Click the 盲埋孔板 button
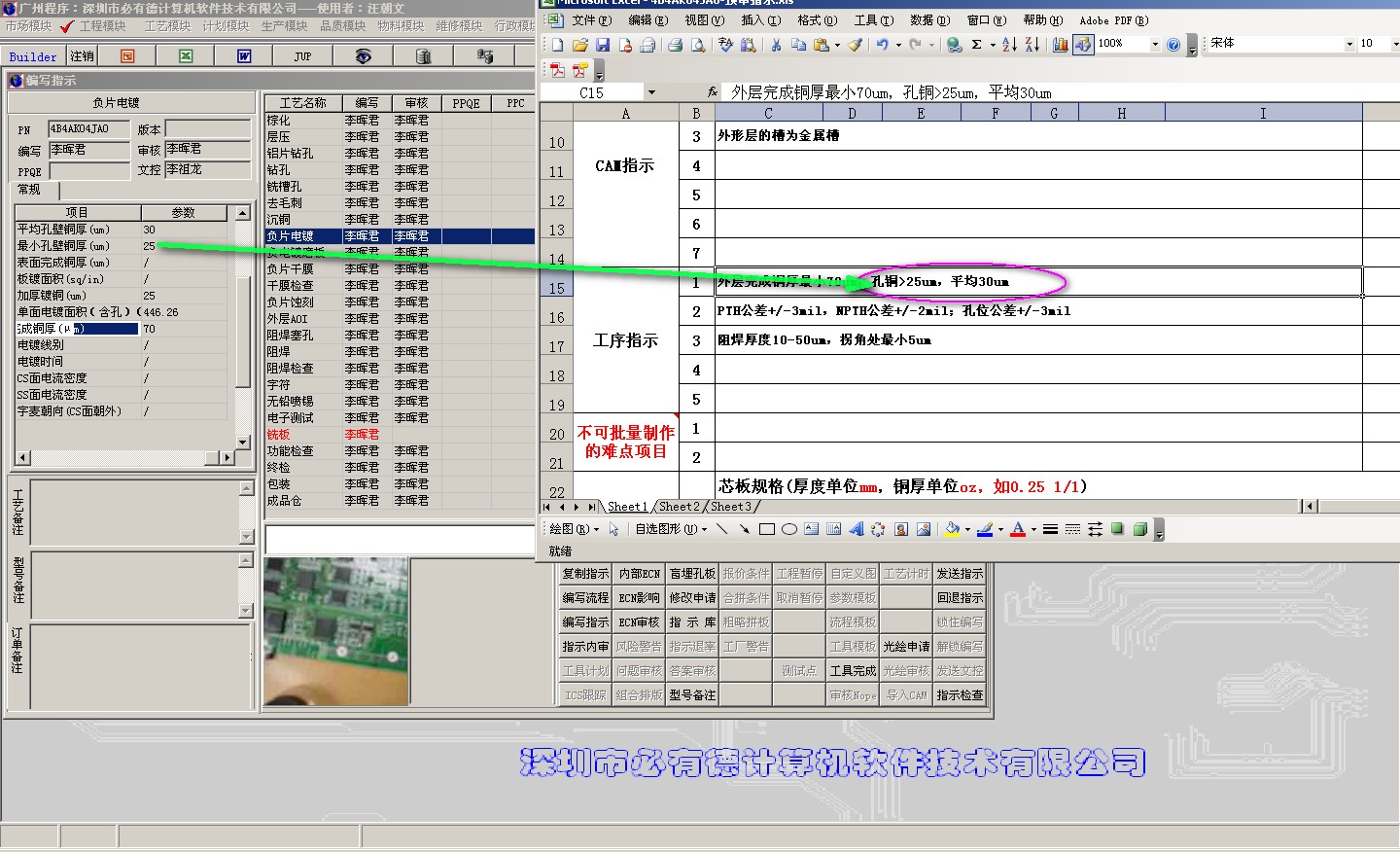Screen dimensions: 1400x852 tap(692, 574)
